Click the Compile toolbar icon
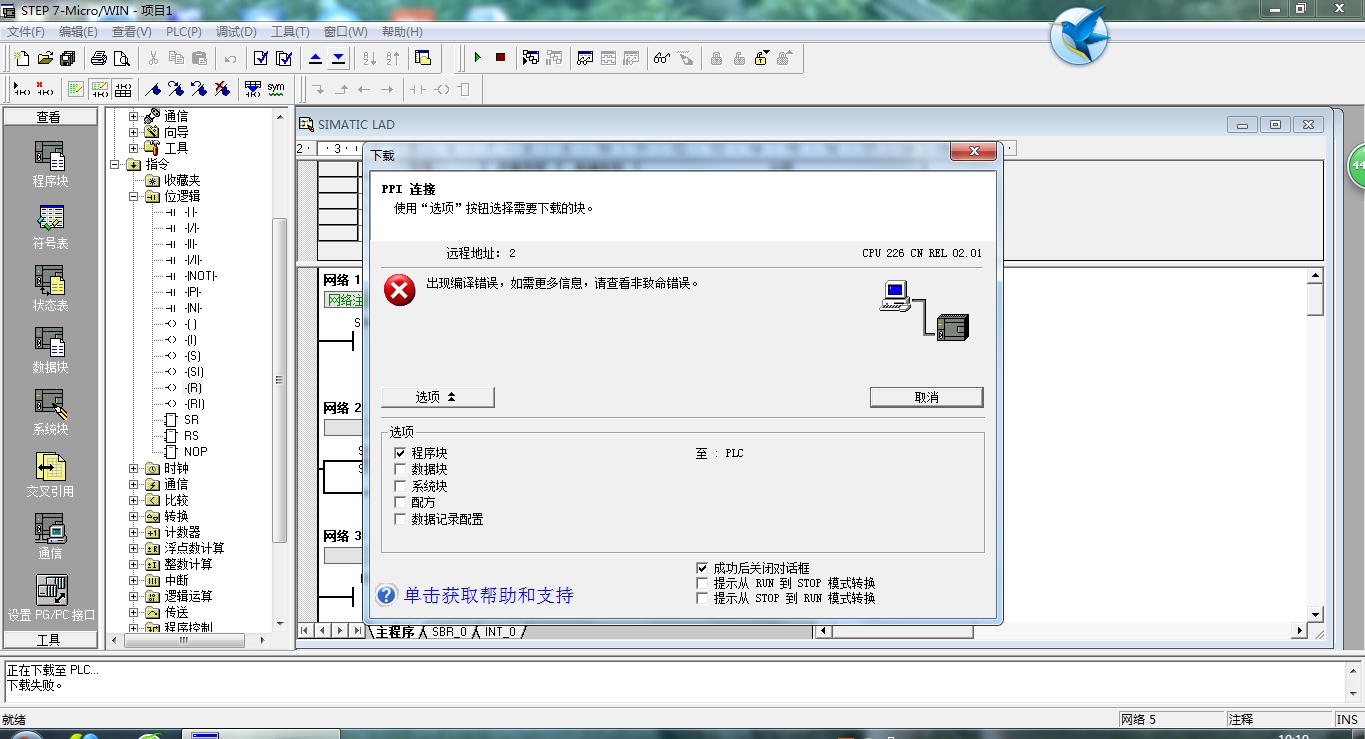Viewport: 1365px width, 739px height. (x=261, y=58)
